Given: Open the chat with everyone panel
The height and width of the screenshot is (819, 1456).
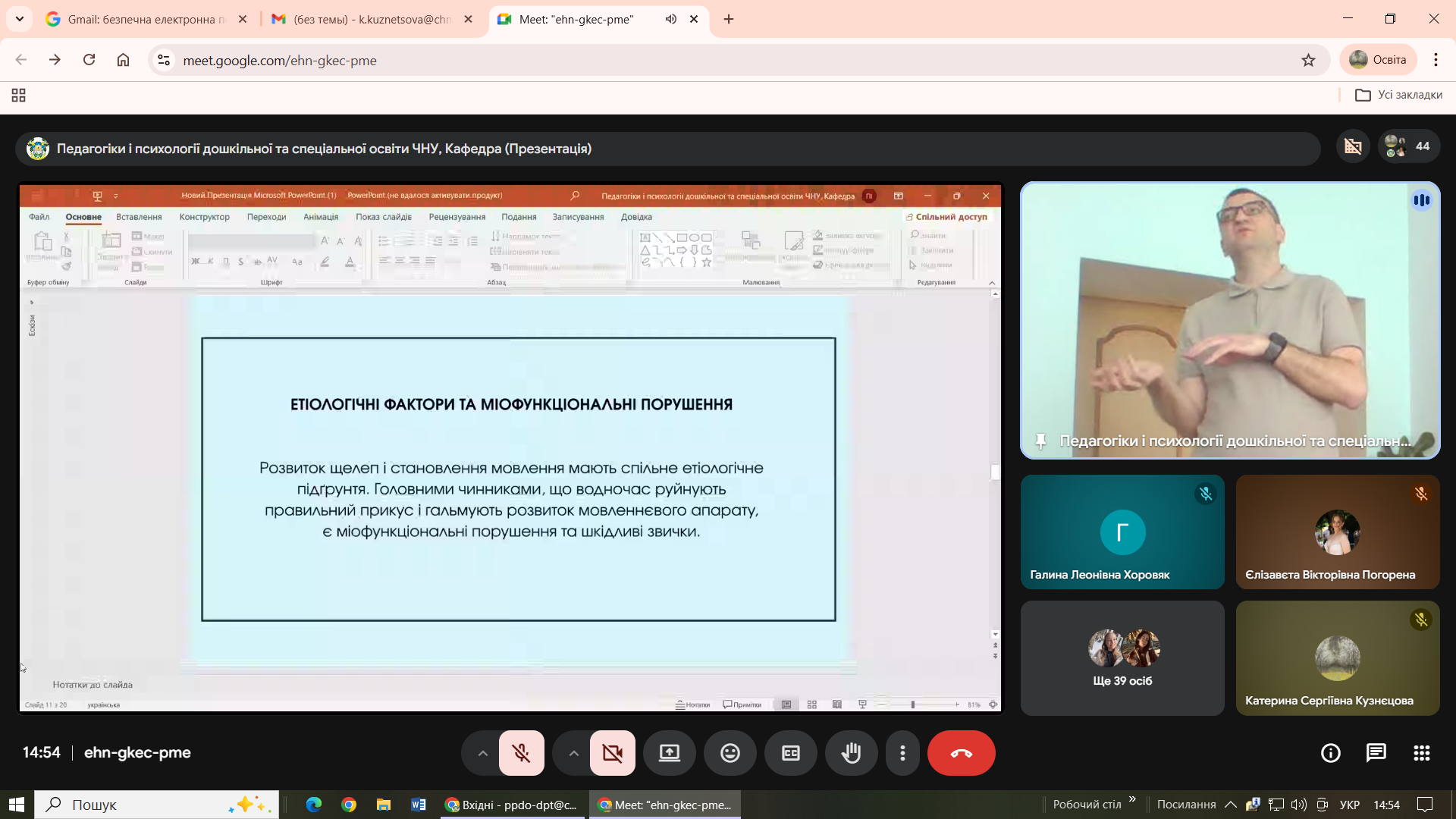Looking at the screenshot, I should coord(1376,753).
